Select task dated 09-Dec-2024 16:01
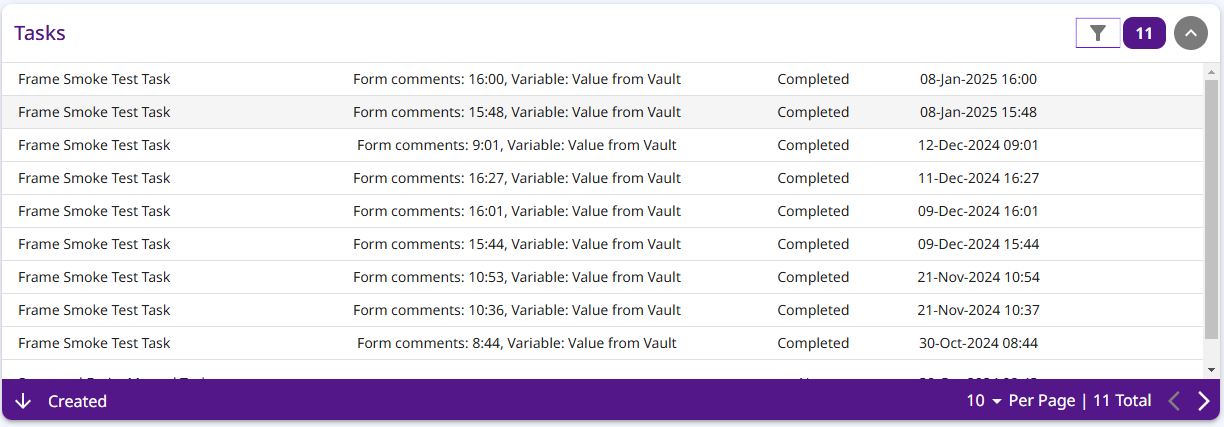 [603, 211]
